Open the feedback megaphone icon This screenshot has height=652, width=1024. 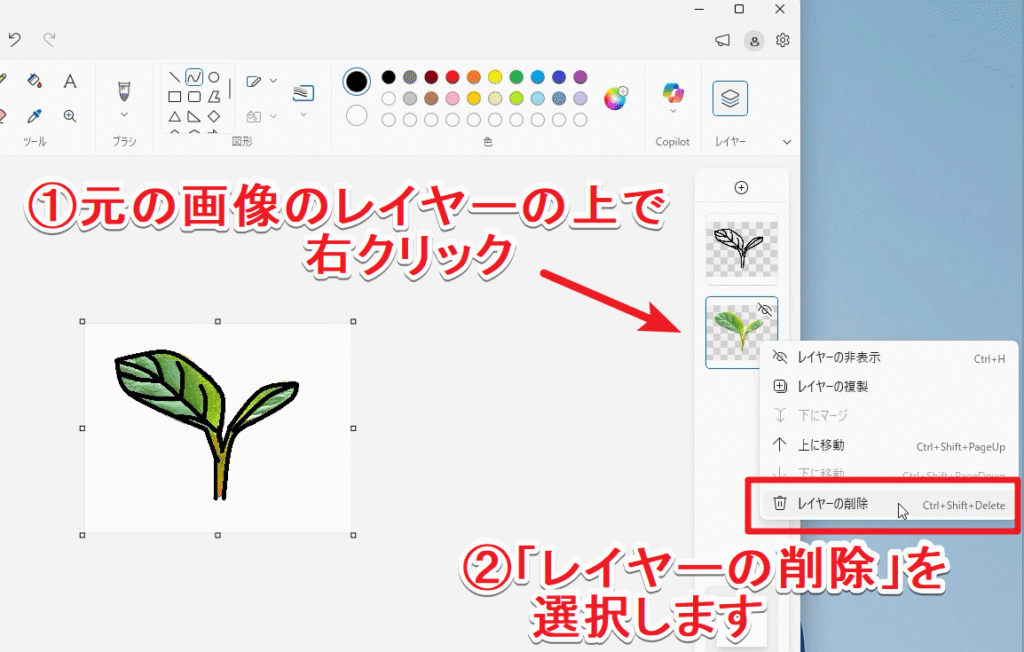[x=722, y=41]
